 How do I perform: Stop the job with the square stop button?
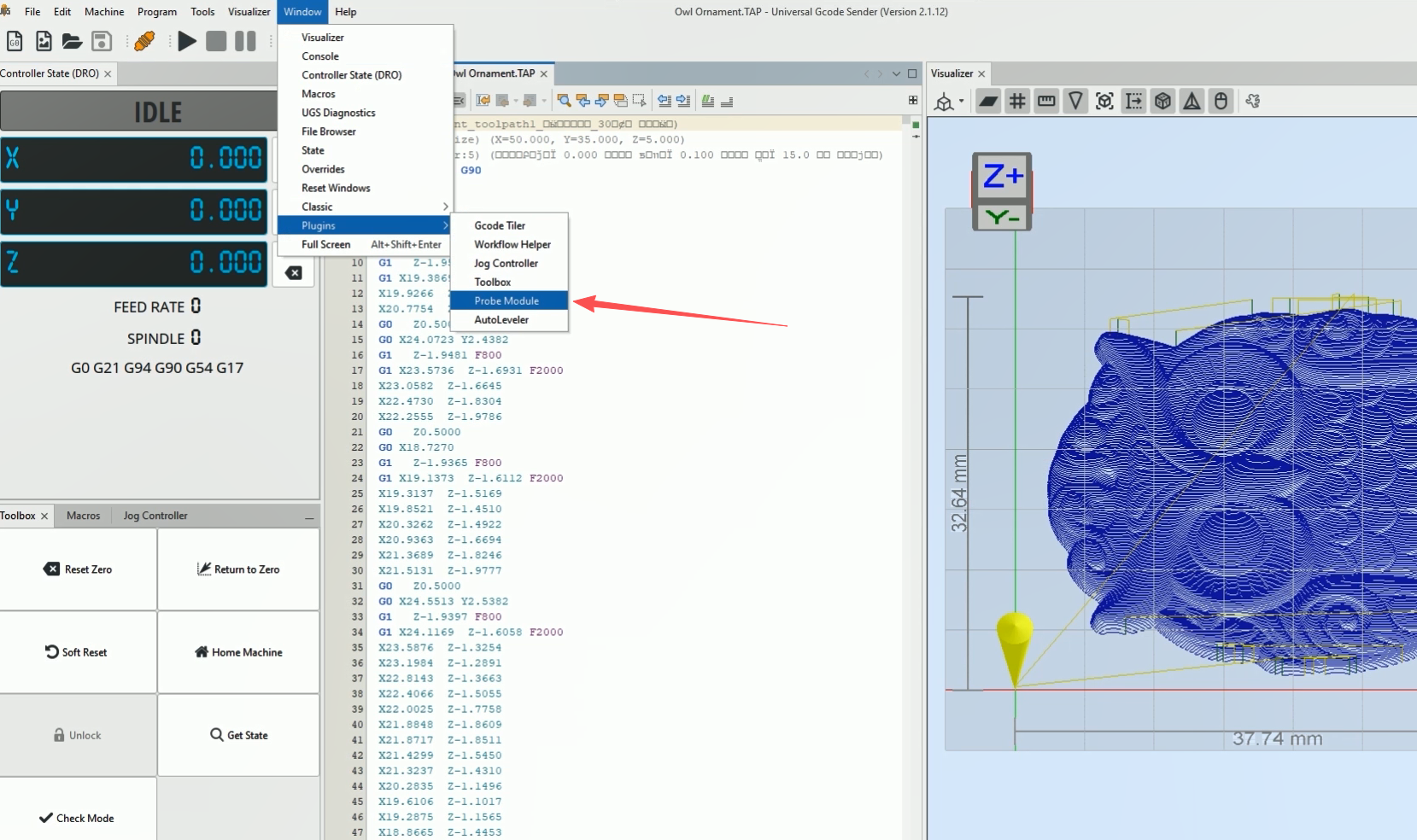[x=216, y=41]
